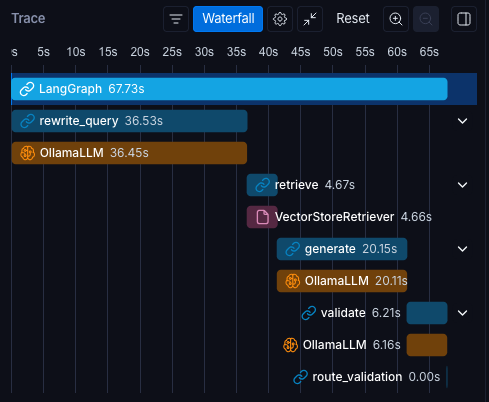Click the 5s timeline tick label
The width and height of the screenshot is (489, 402).
coord(43,52)
